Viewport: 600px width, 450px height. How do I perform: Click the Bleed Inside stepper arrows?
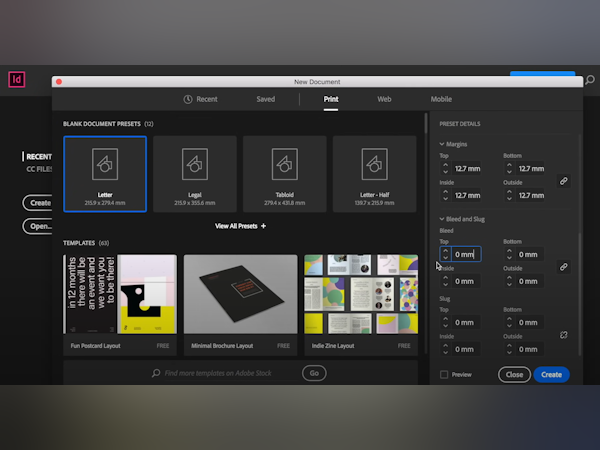[445, 281]
